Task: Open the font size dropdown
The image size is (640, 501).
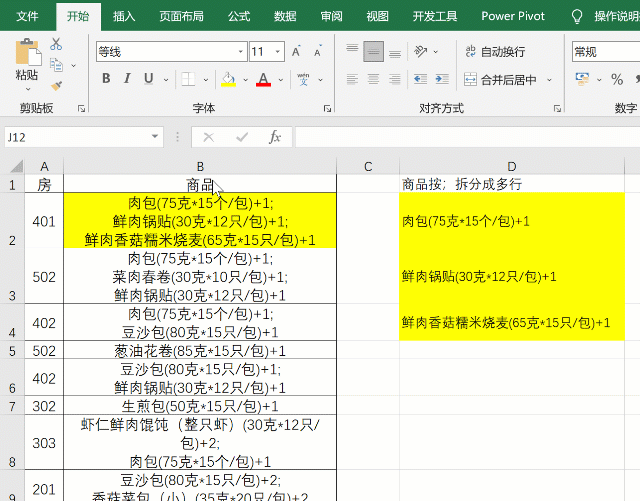Action: pyautogui.click(x=277, y=52)
